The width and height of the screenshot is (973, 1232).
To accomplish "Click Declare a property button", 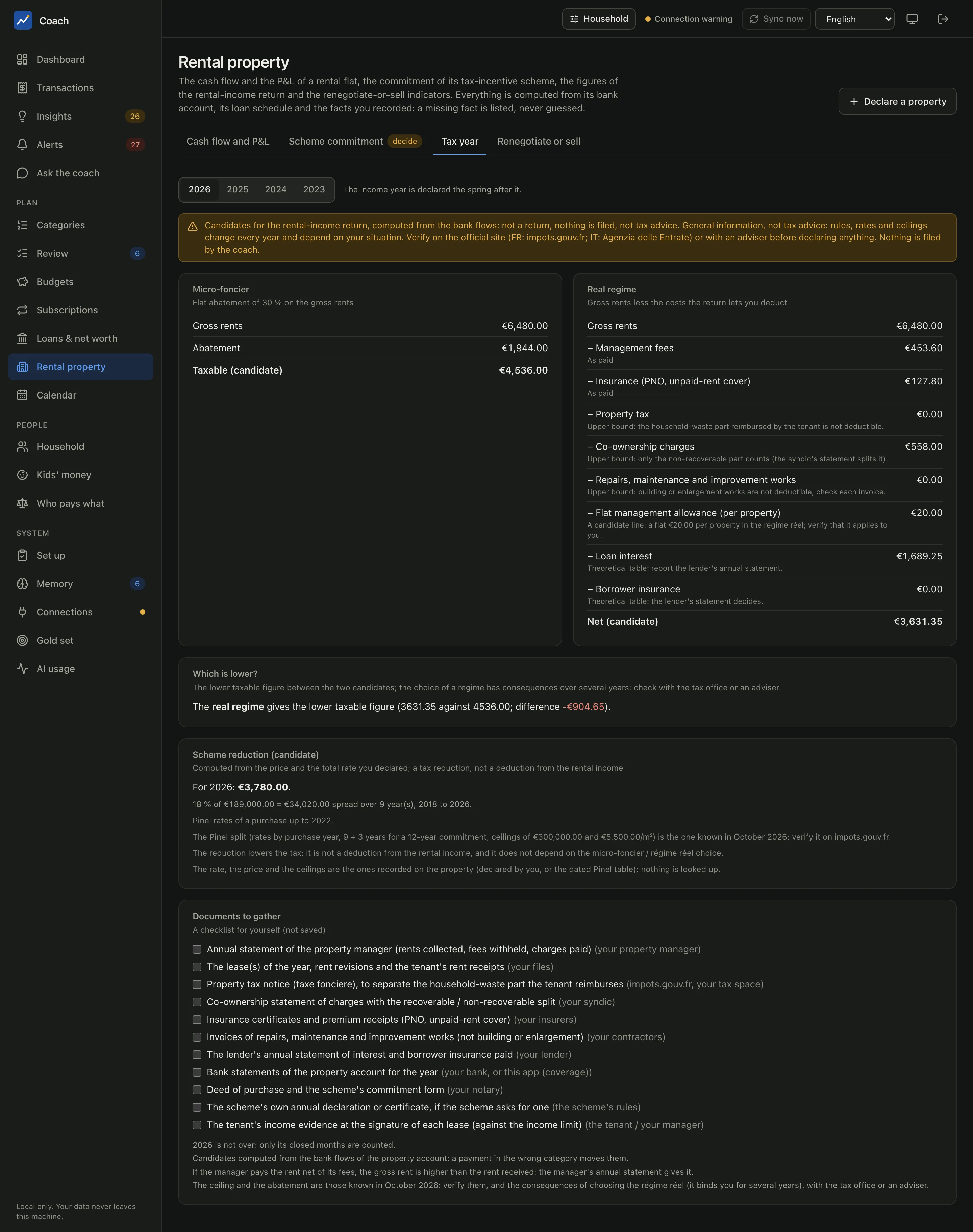I will coord(897,101).
